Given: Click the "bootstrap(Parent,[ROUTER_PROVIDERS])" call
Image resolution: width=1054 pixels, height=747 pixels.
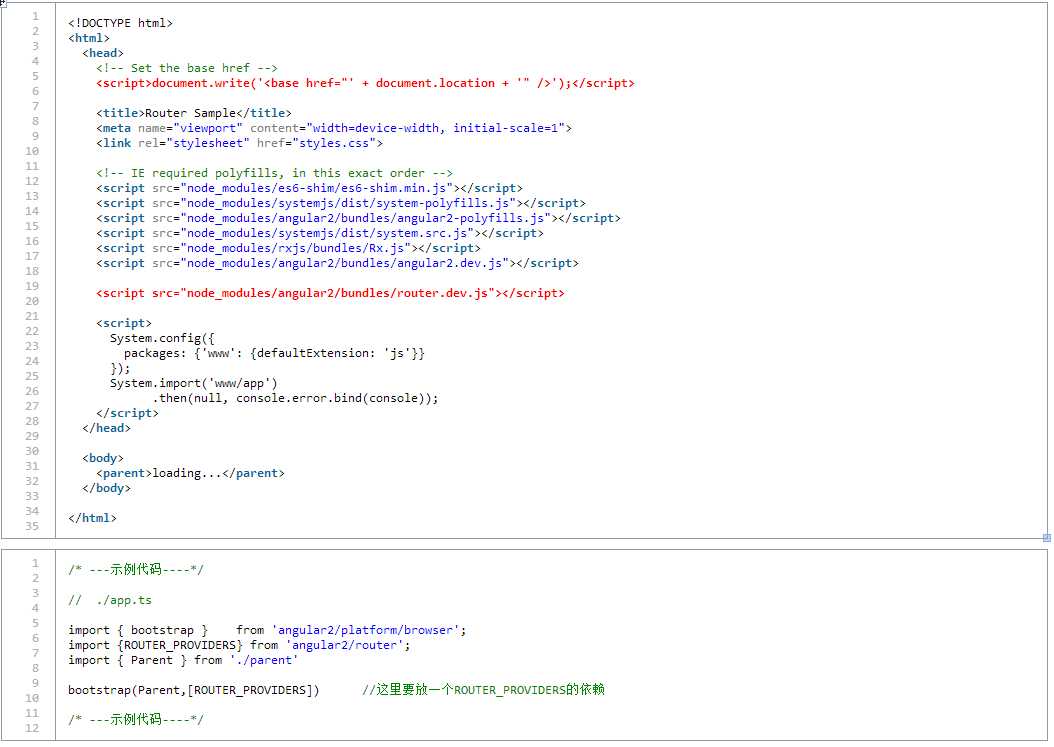Looking at the screenshot, I should pyautogui.click(x=194, y=691).
